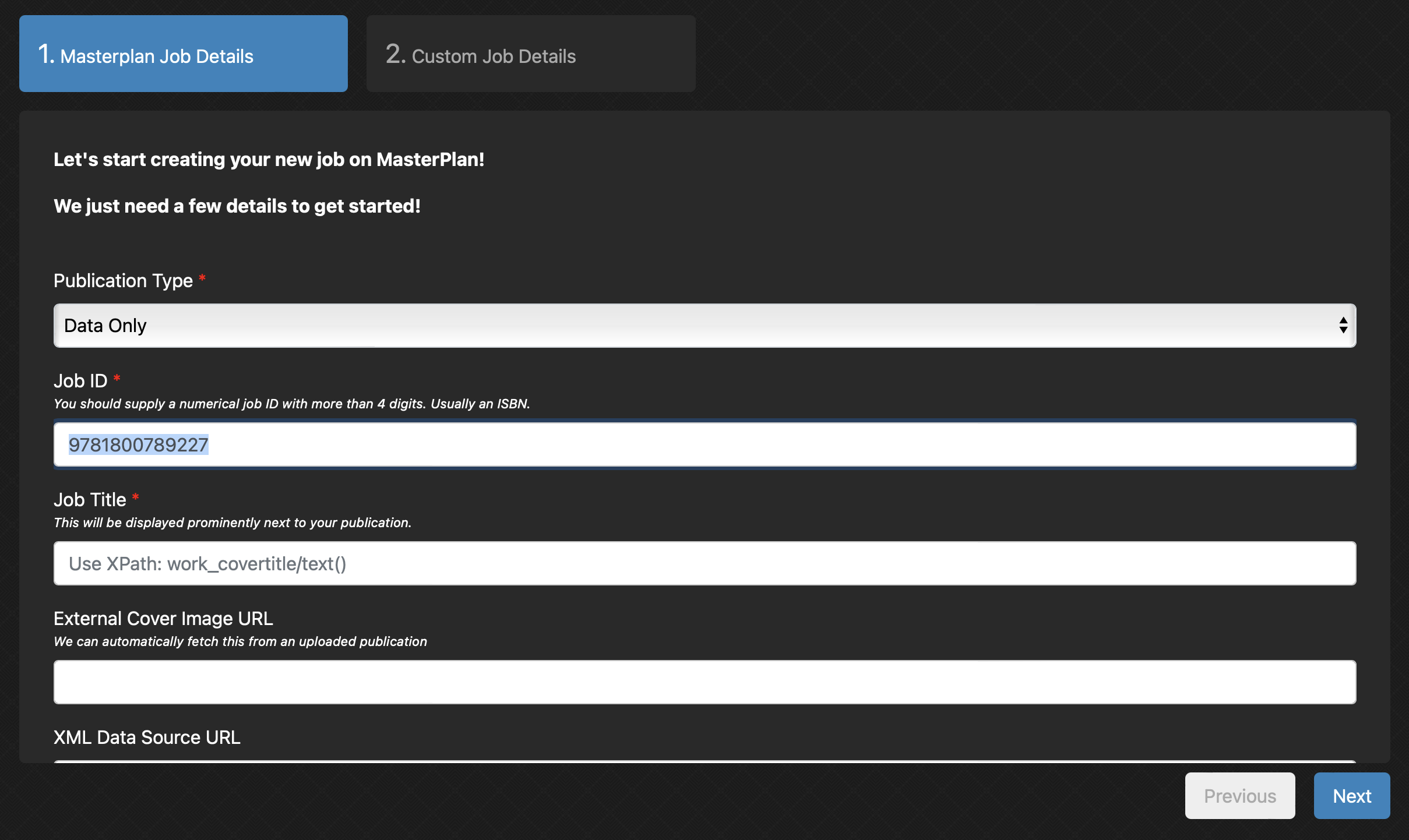Click the Job Title label
Image resolution: width=1409 pixels, height=840 pixels.
(90, 500)
